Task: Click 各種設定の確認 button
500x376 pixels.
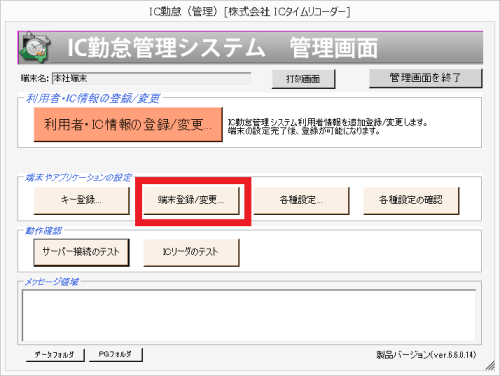Action: [x=411, y=200]
